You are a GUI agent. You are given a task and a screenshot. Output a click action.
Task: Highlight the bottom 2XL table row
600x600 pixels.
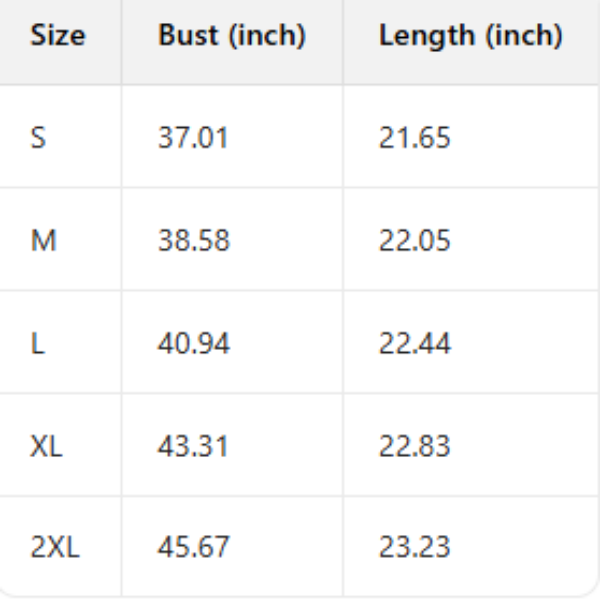pyautogui.click(x=300, y=548)
